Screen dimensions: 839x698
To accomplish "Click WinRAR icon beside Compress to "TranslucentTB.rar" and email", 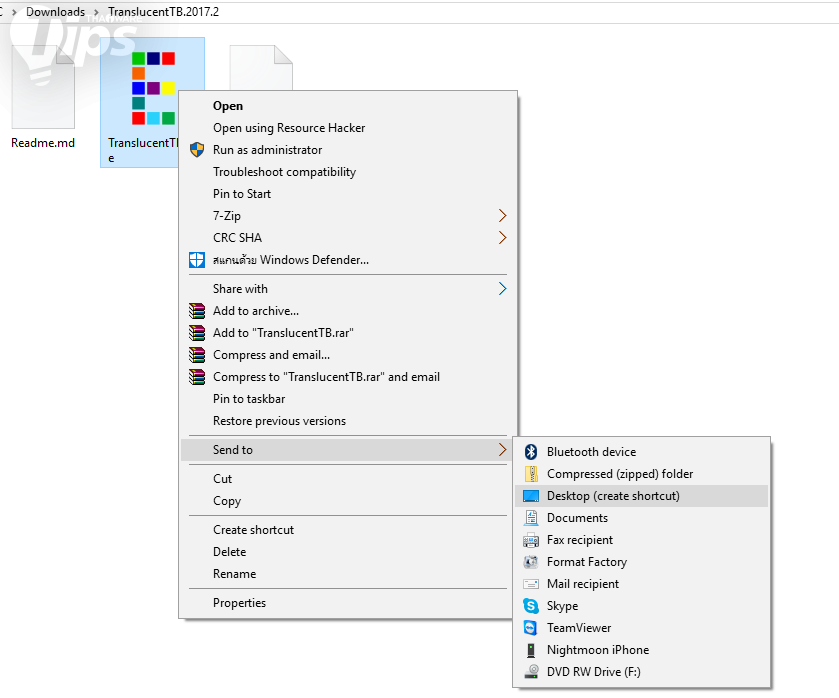I will [197, 376].
